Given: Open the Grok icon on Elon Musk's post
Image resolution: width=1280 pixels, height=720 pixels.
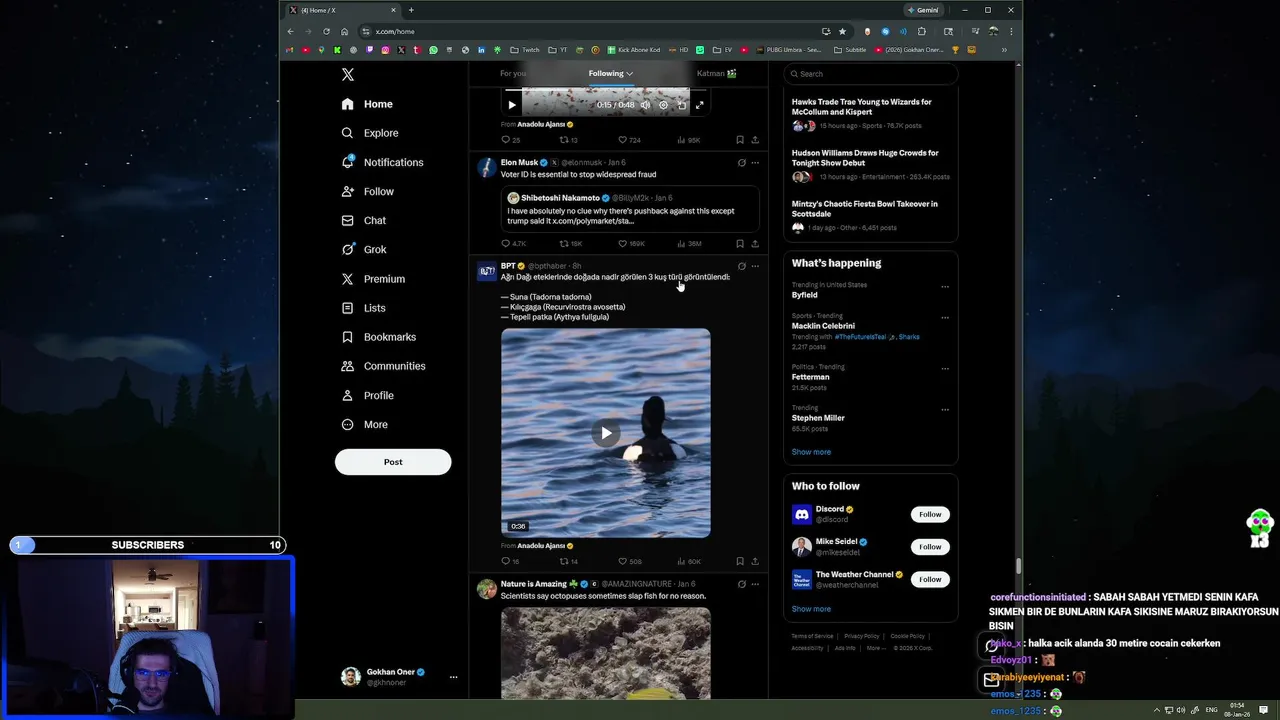Looking at the screenshot, I should click(x=741, y=162).
